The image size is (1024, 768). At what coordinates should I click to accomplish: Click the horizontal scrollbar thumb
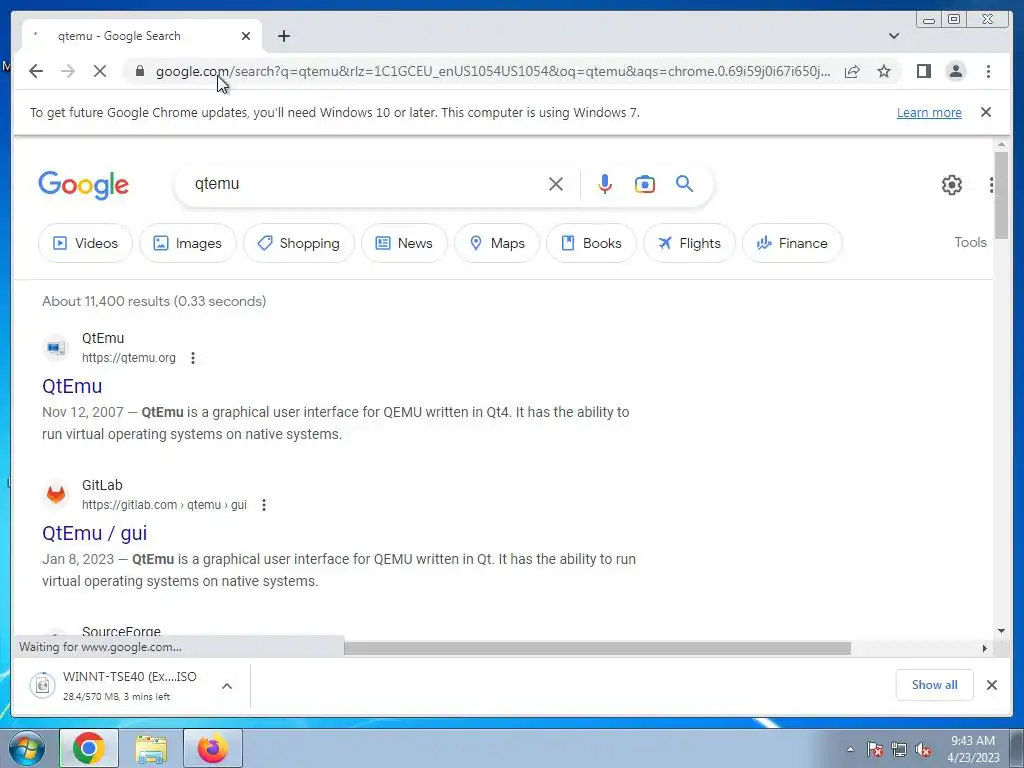coord(597,648)
